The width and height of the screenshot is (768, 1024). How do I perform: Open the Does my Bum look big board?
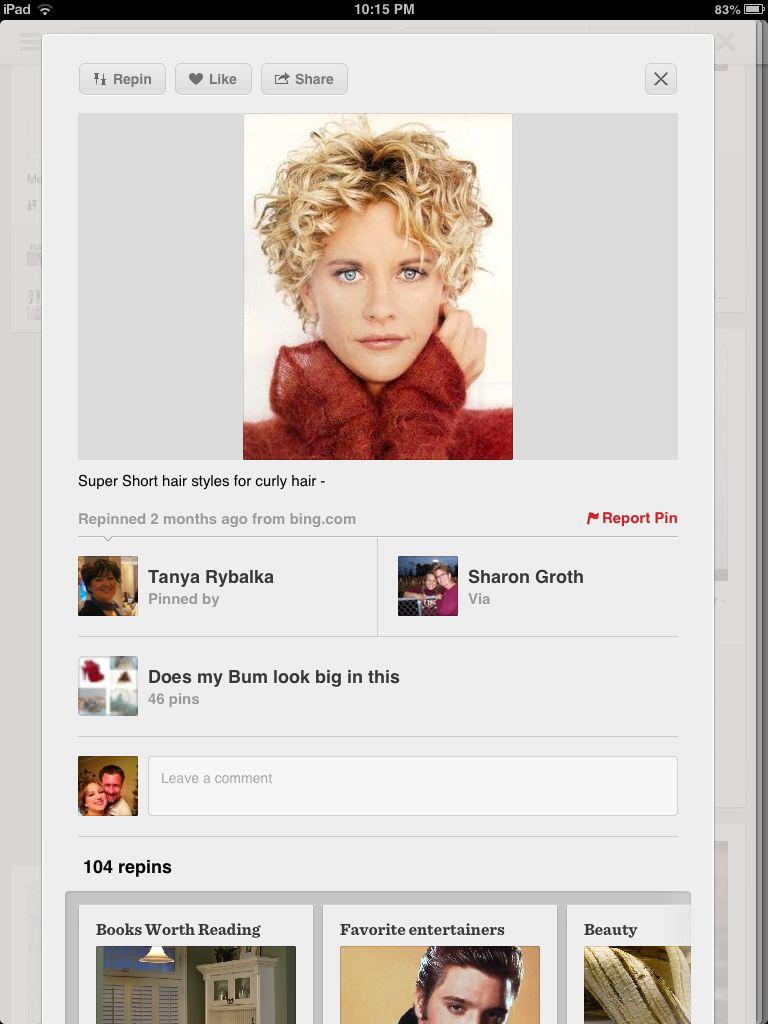274,677
